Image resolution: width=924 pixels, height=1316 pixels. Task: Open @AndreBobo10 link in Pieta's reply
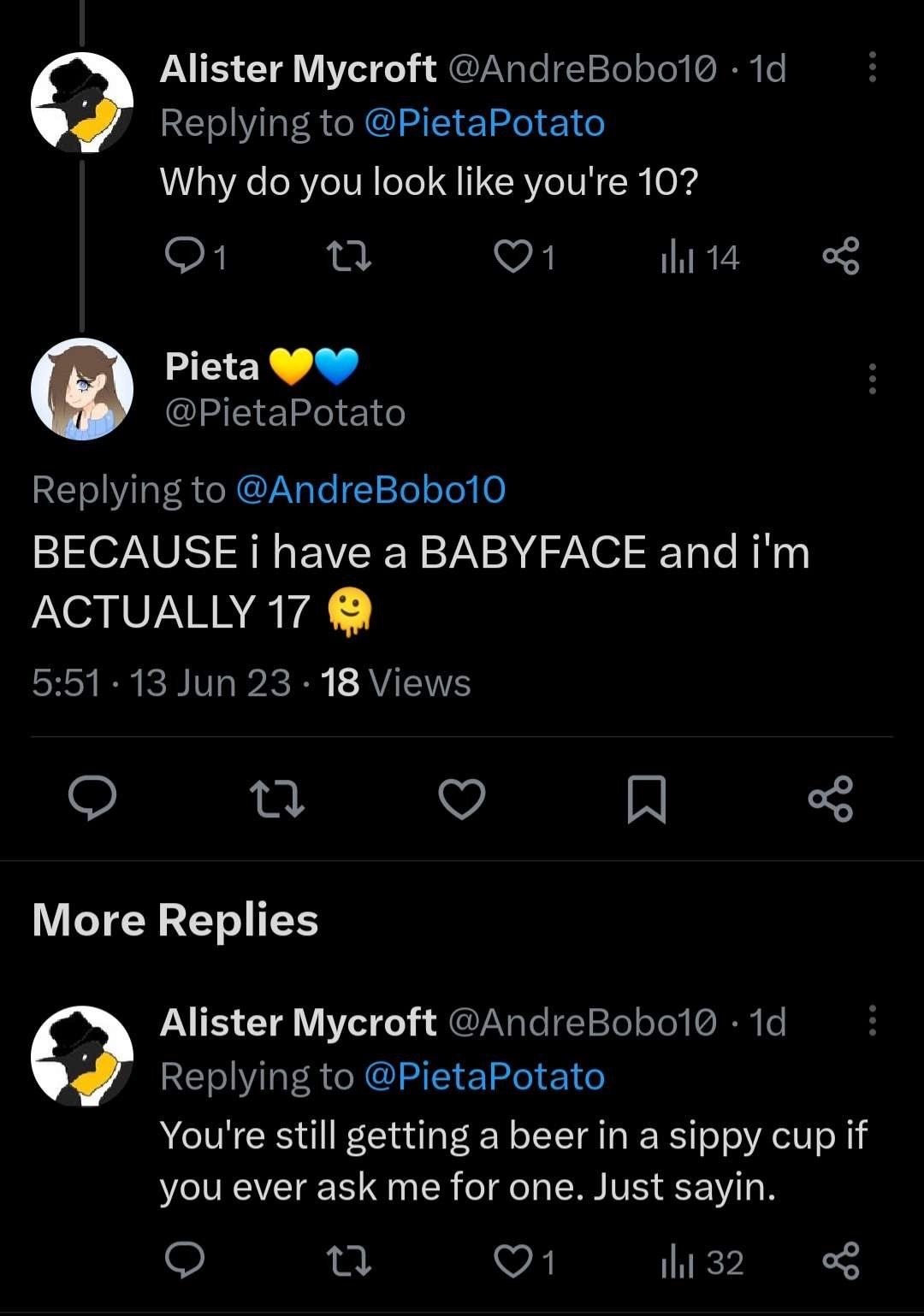(370, 490)
